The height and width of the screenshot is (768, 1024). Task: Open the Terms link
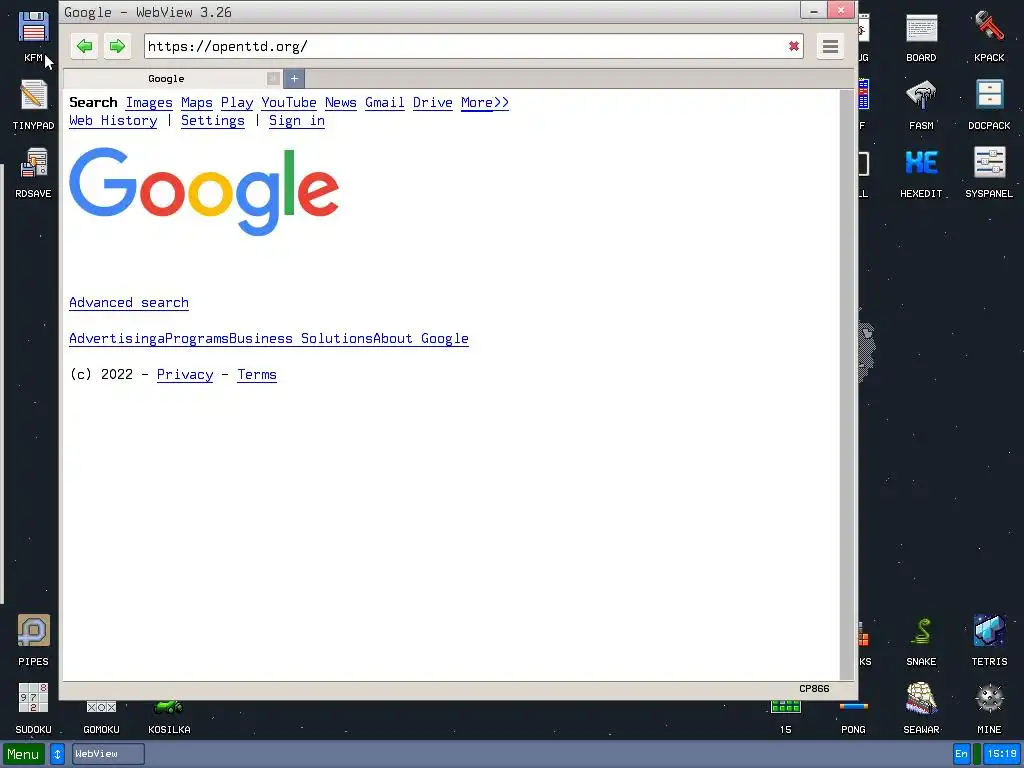(x=257, y=374)
